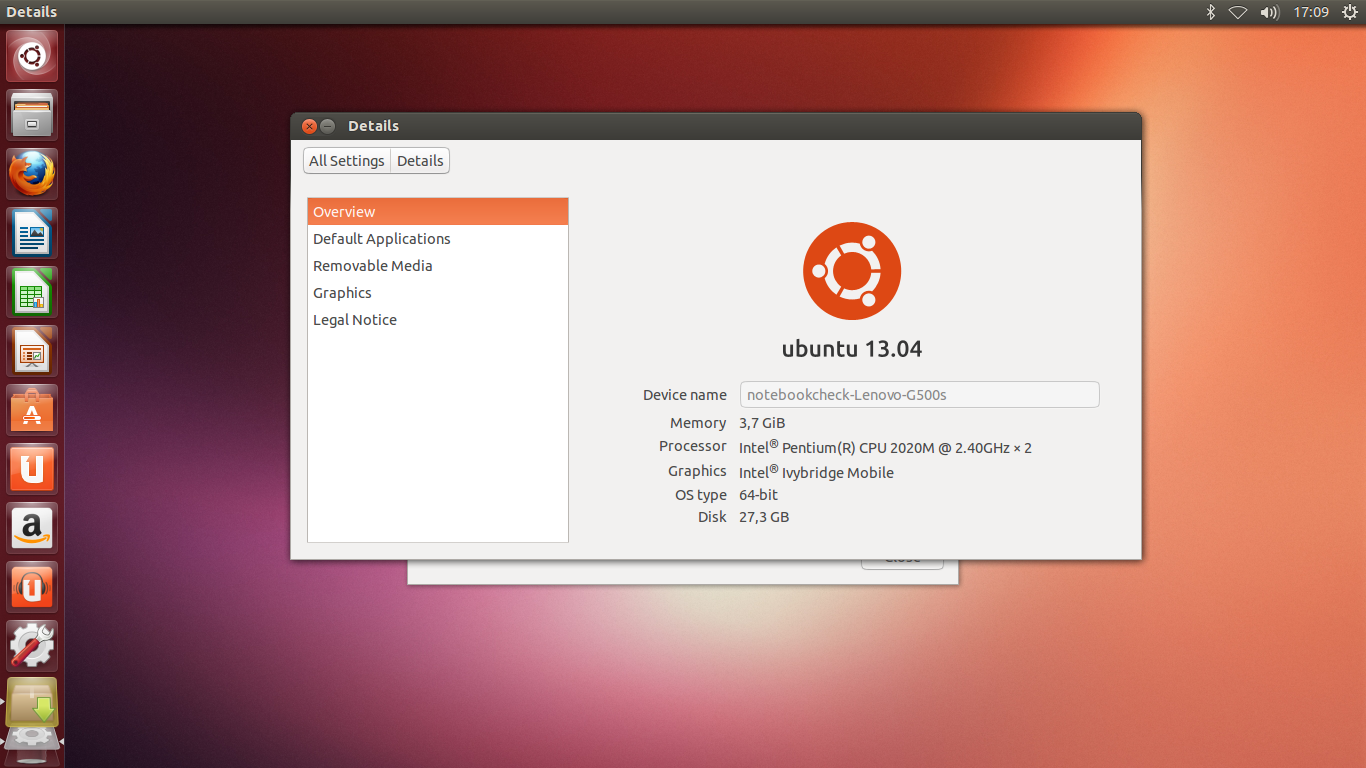
Task: Open LibreOffice Calc spreadsheet app
Action: coord(32,292)
